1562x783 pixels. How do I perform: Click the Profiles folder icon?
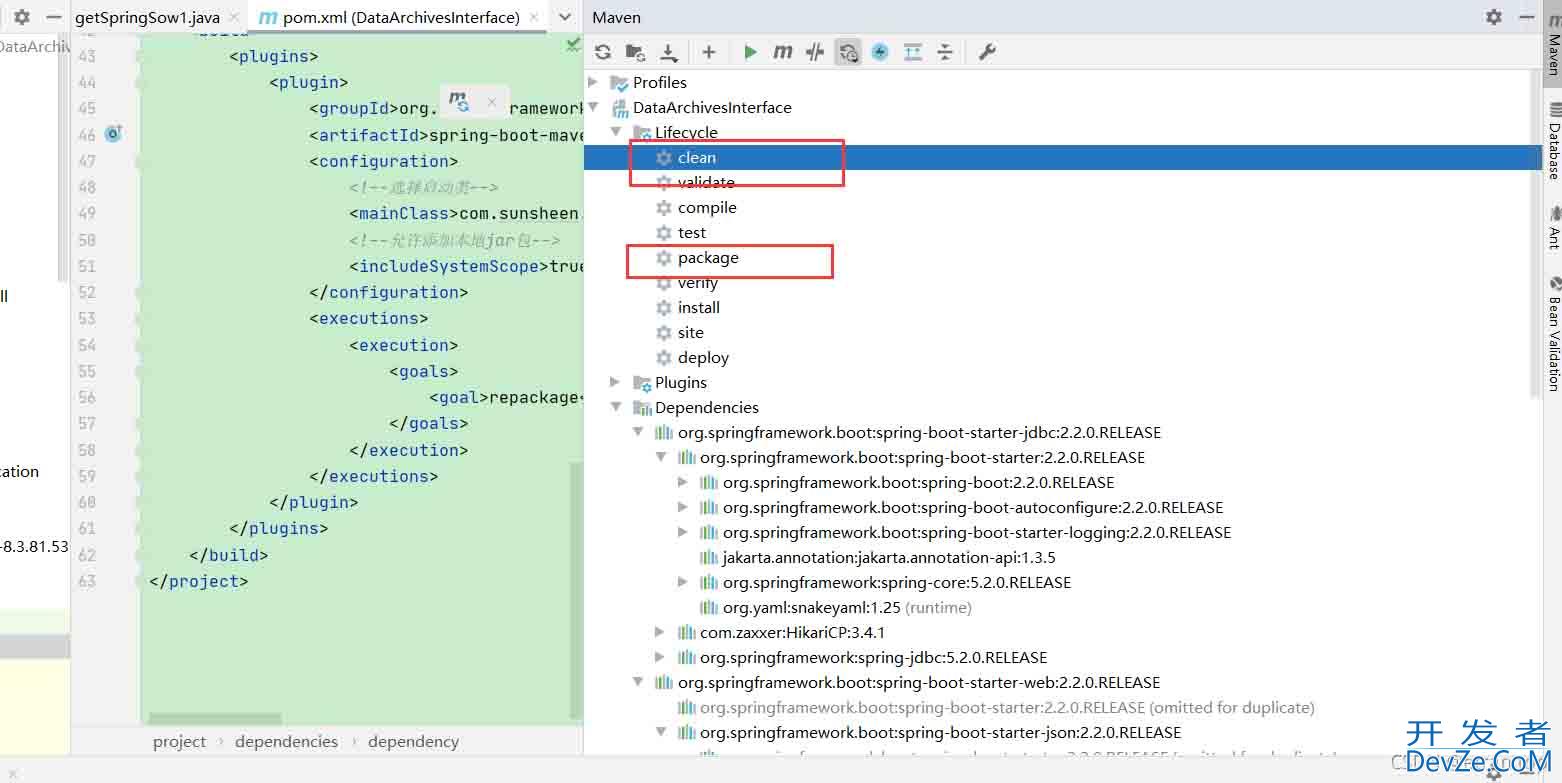[621, 83]
